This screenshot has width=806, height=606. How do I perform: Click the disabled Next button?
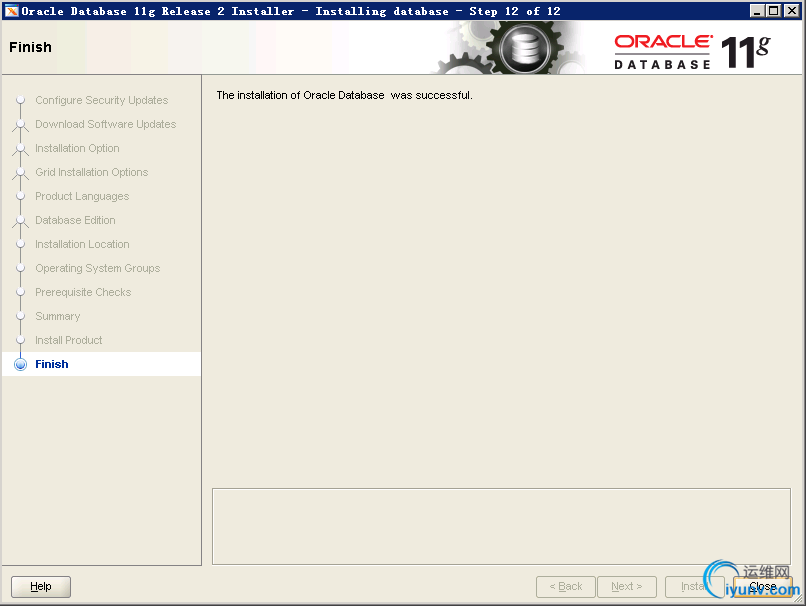click(627, 586)
